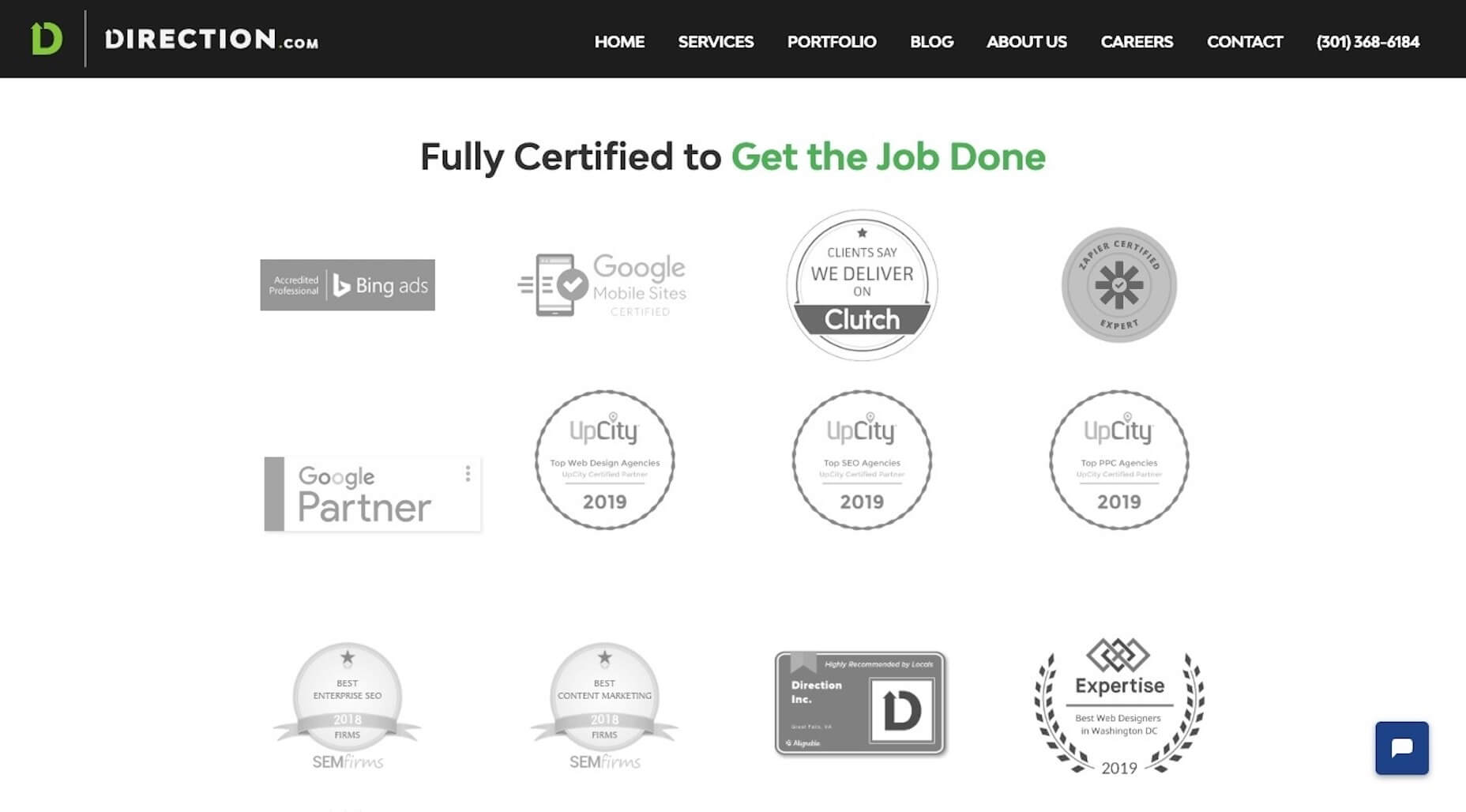Image resolution: width=1466 pixels, height=812 pixels.
Task: Open the Google Partner three-dot menu
Action: [x=468, y=473]
